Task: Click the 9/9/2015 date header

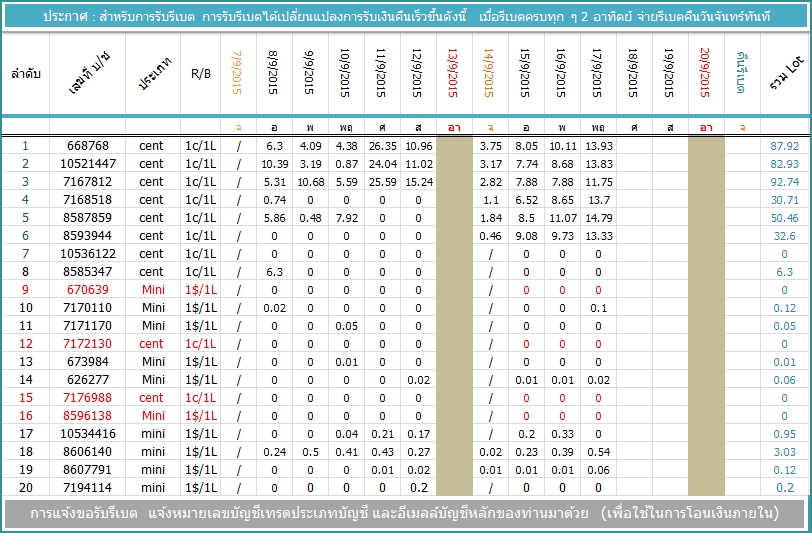Action: tap(309, 73)
